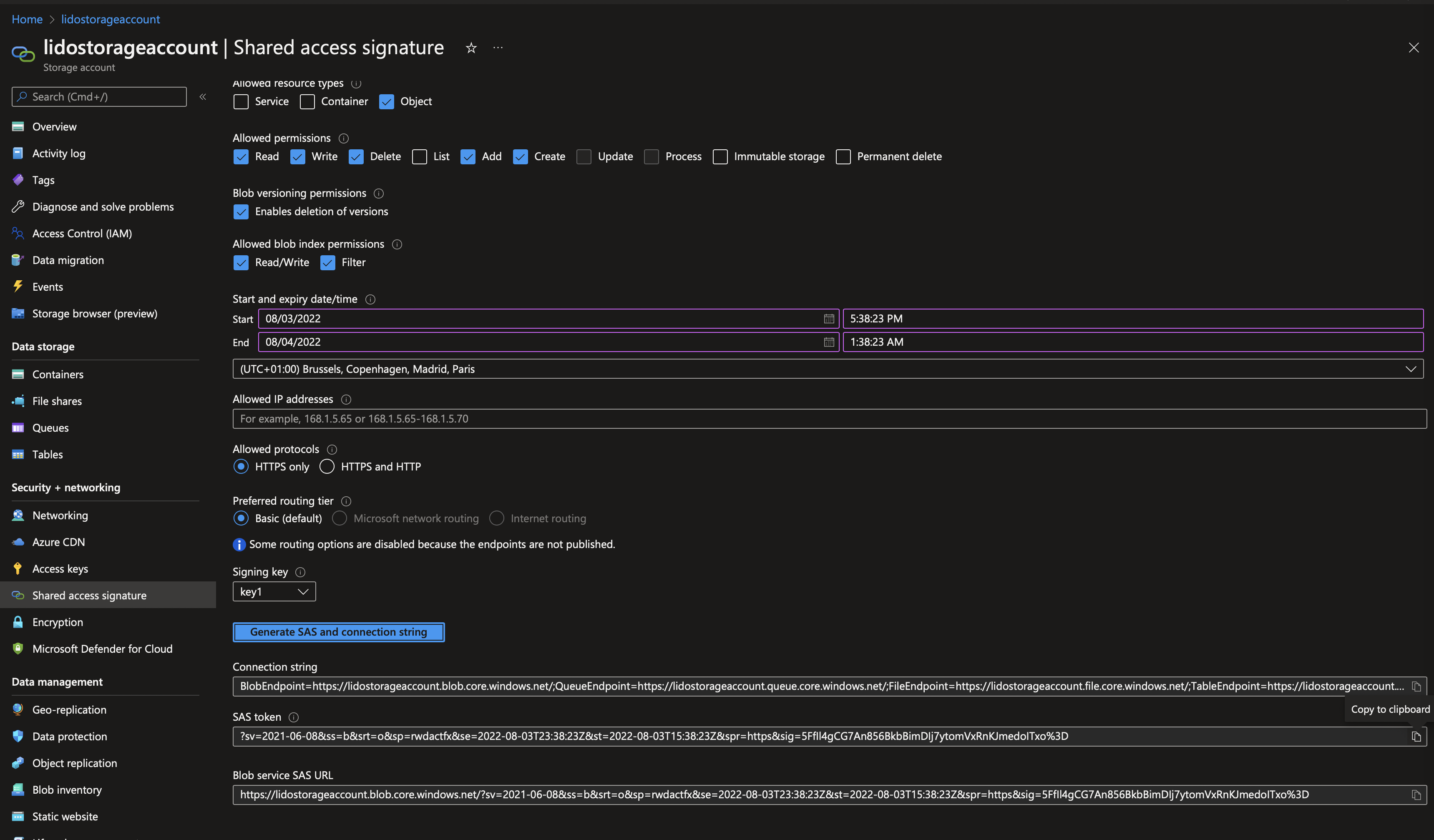Open Access keys in the sidebar

point(60,569)
